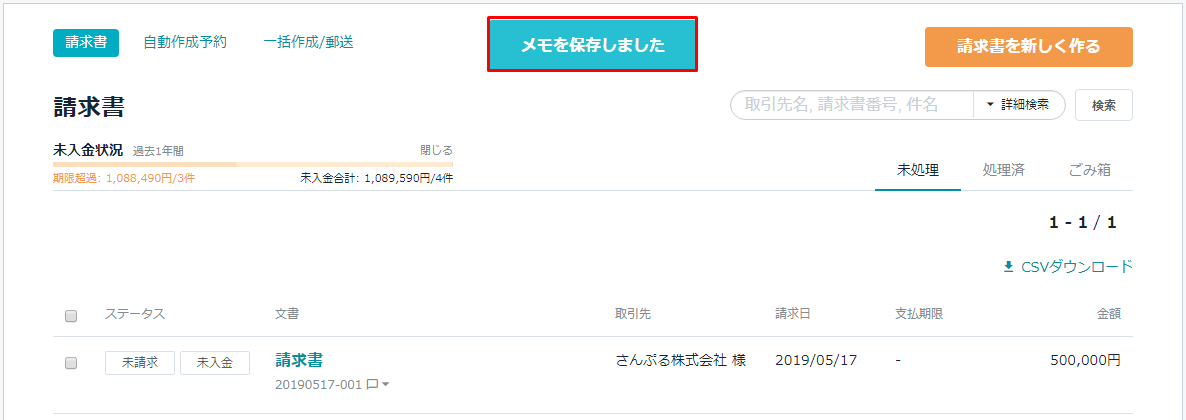The height and width of the screenshot is (420, 1186).
Task: Switch to the 処理済 tab
Action: tap(1004, 170)
